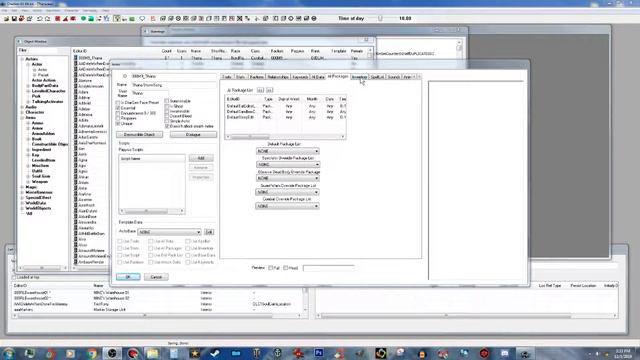Viewport: 640px width, 360px height.
Task: Expand Magic tree node in Object Window
Action: [x=22, y=187]
